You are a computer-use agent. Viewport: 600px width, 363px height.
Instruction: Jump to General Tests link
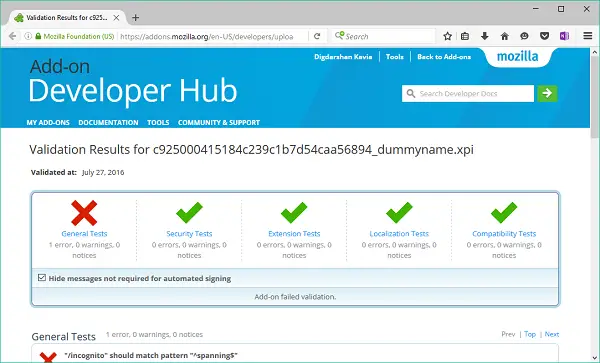point(84,233)
